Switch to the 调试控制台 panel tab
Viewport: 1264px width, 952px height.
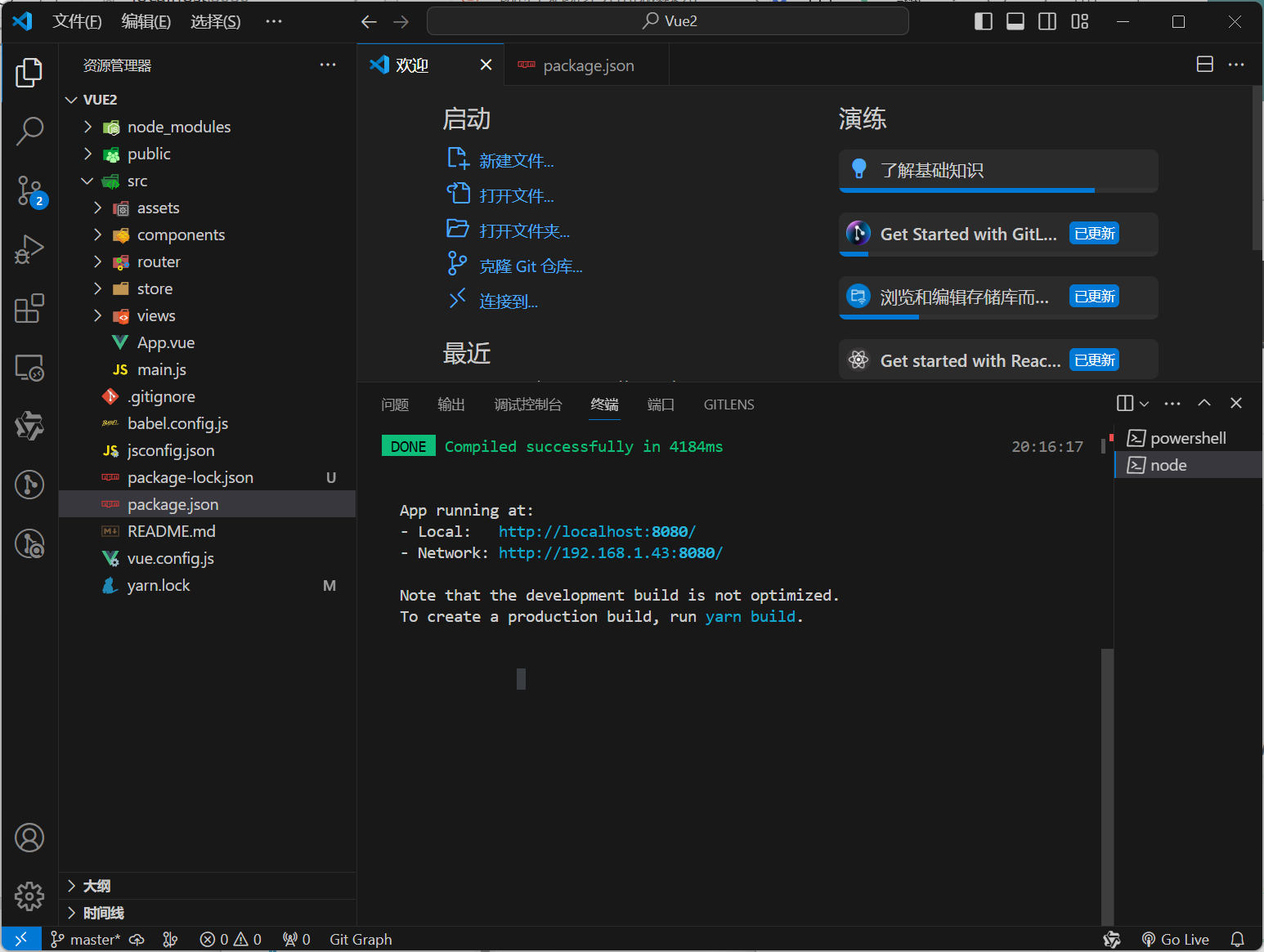tap(528, 404)
